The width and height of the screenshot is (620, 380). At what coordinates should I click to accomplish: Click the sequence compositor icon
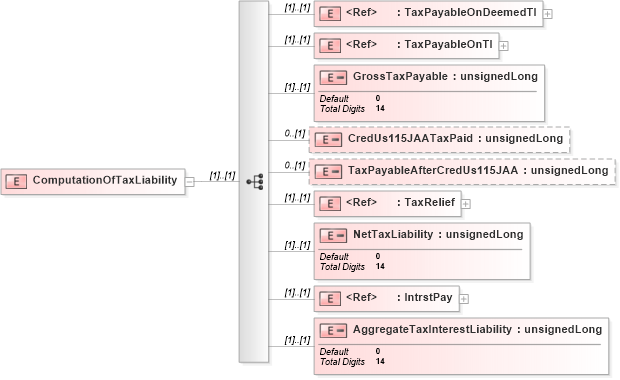[255, 182]
